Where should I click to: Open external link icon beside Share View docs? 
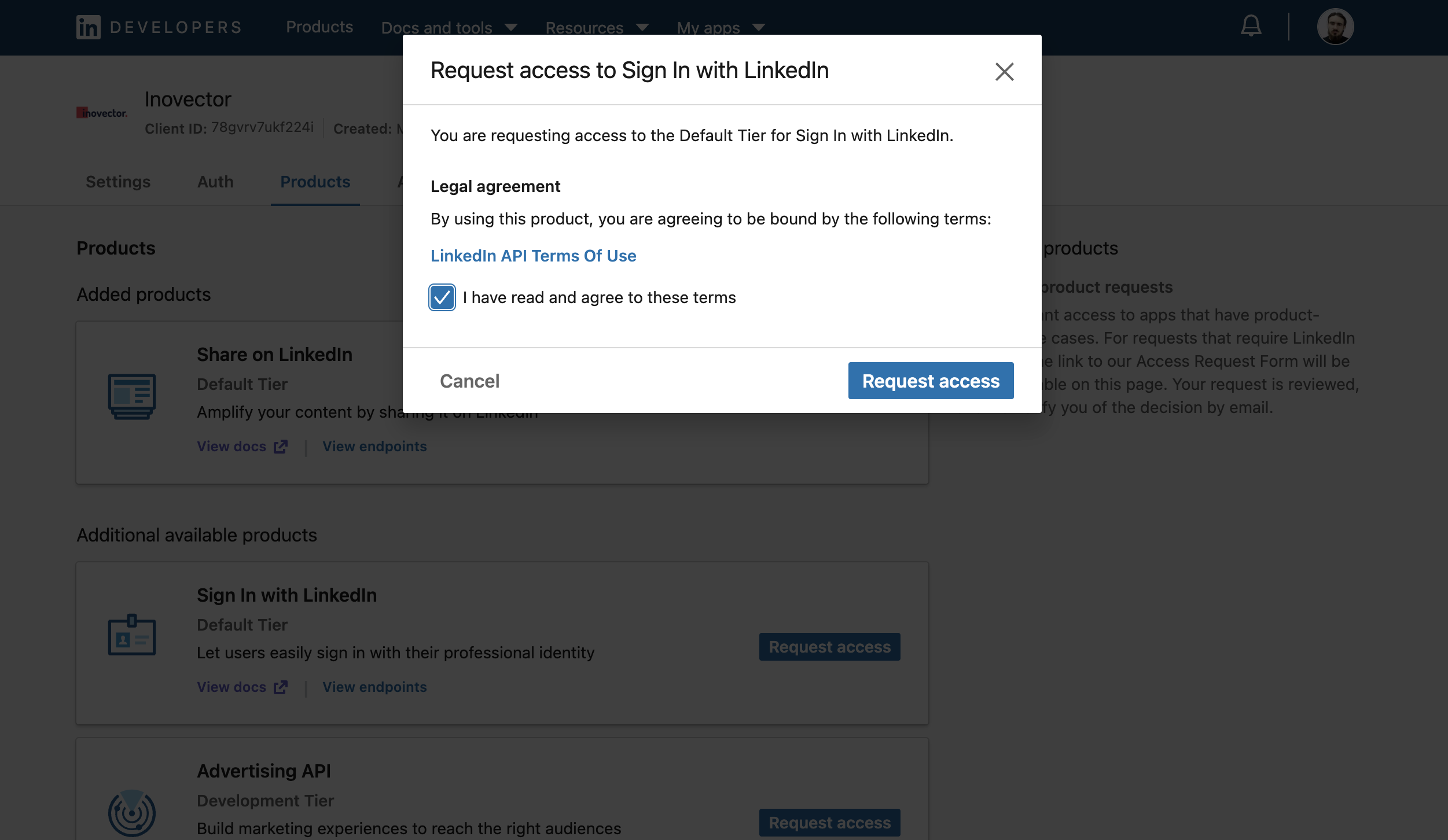tap(281, 447)
